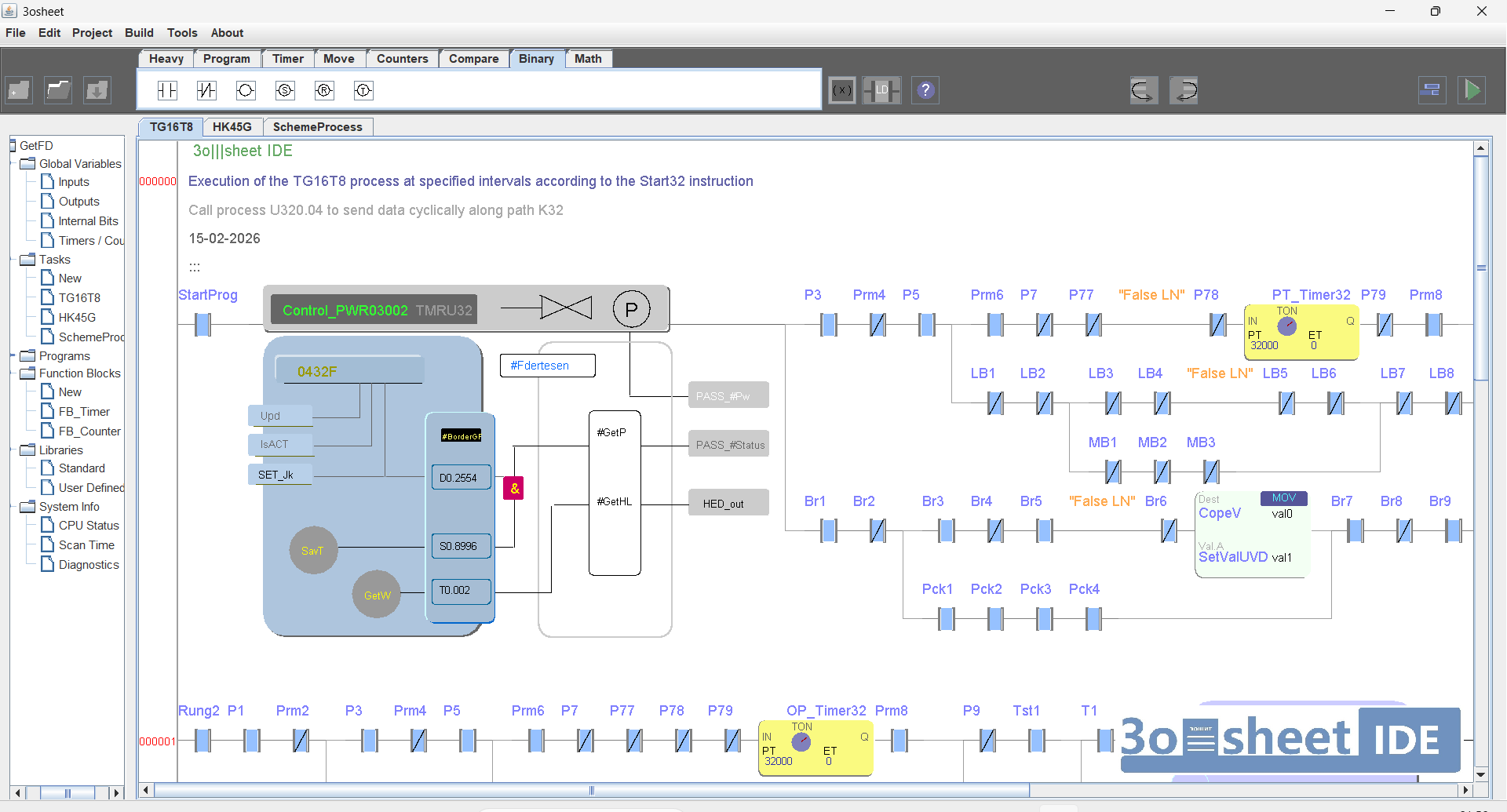Viewport: 1507px width, 812px height.
Task: Collapse the Function Blocks tree node
Action: (x=13, y=373)
